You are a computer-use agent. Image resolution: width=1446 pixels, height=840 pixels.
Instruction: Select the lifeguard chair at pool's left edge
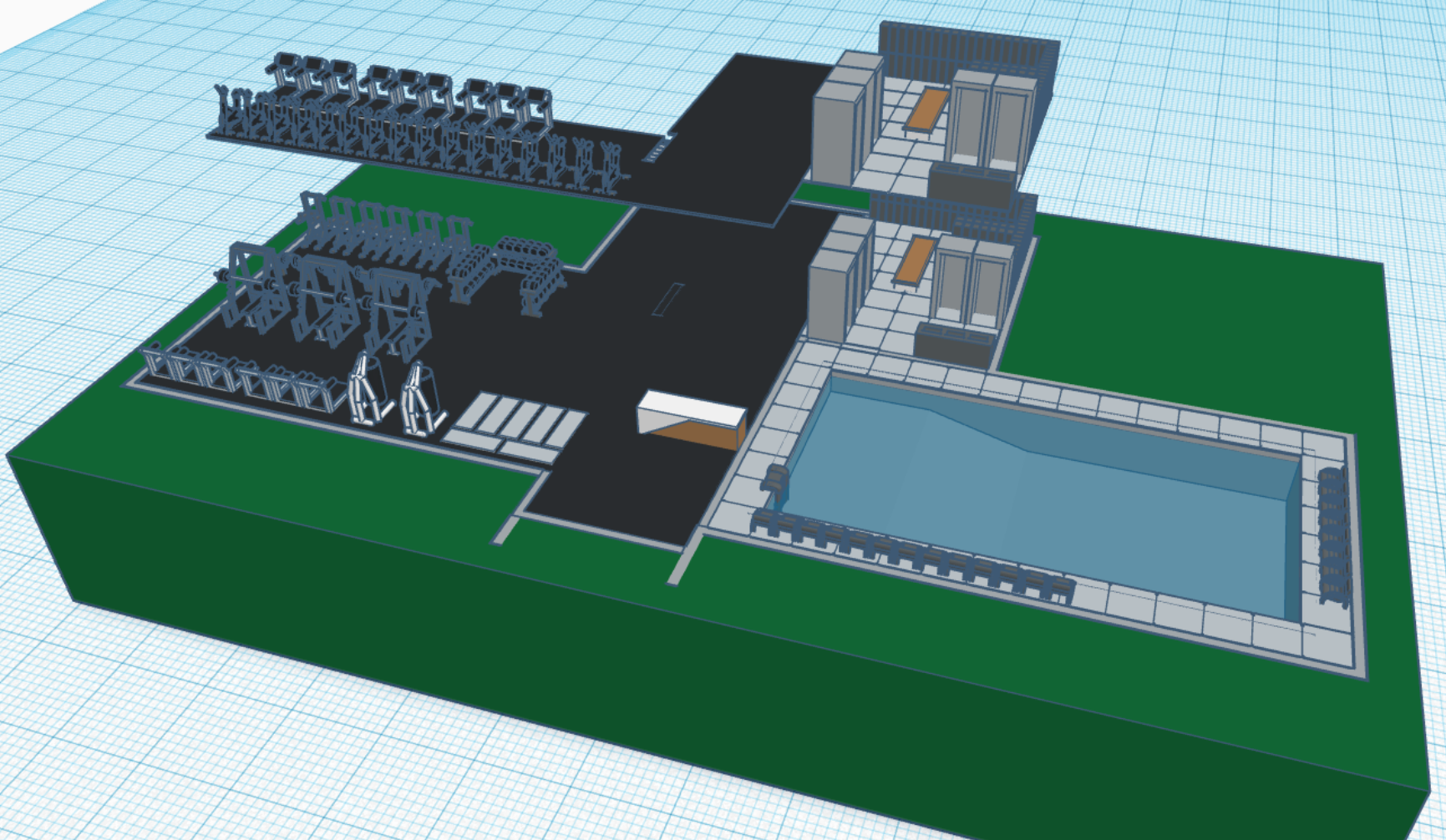(x=776, y=487)
